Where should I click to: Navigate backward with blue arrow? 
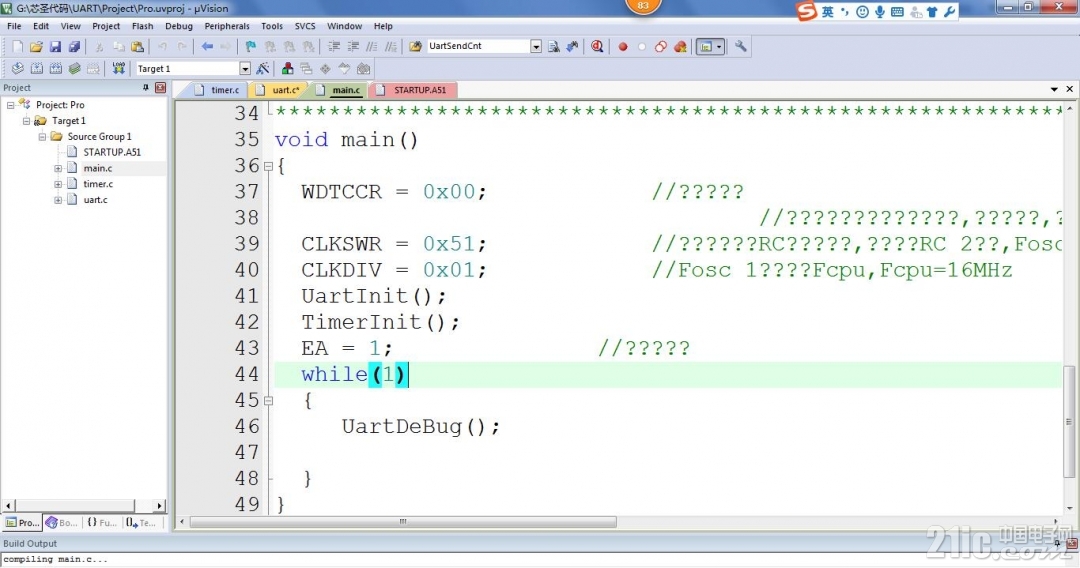207,47
